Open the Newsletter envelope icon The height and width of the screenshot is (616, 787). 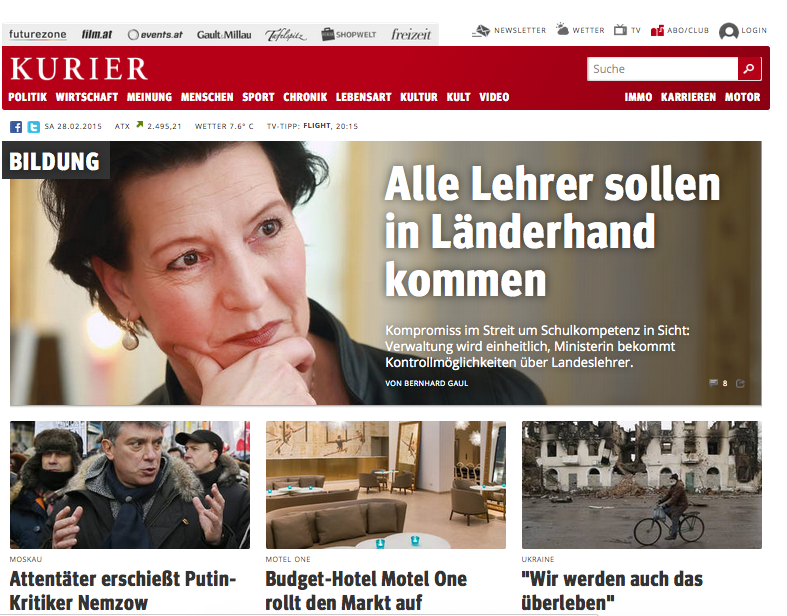480,31
